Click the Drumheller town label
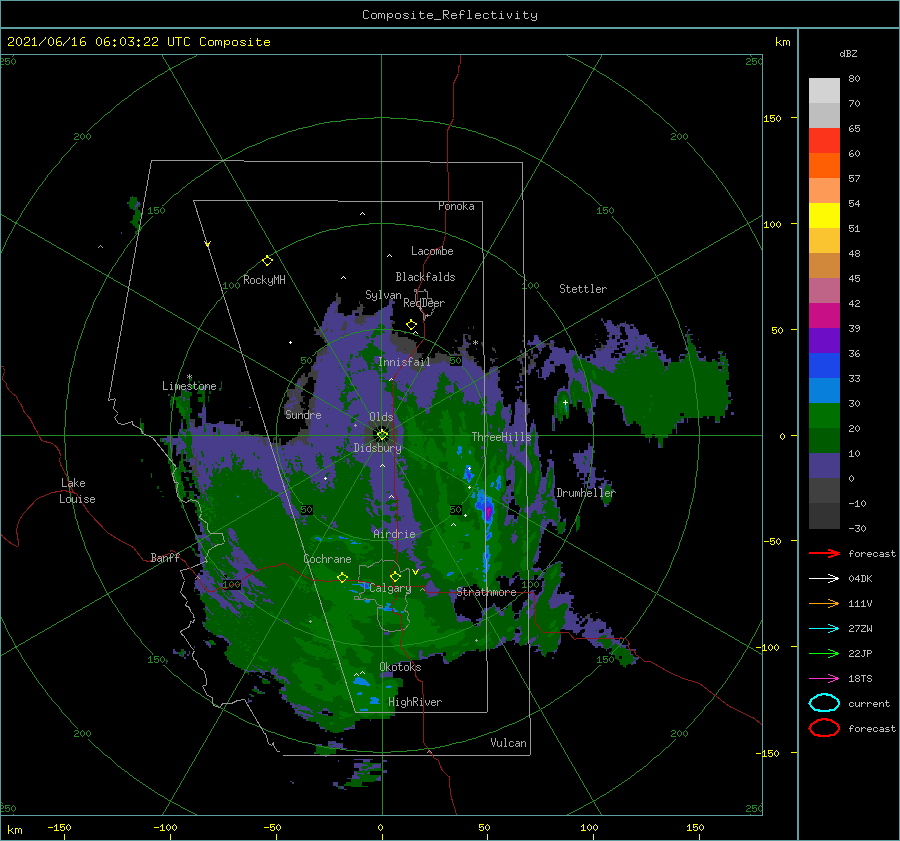Image resolution: width=900 pixels, height=841 pixels. coord(585,493)
